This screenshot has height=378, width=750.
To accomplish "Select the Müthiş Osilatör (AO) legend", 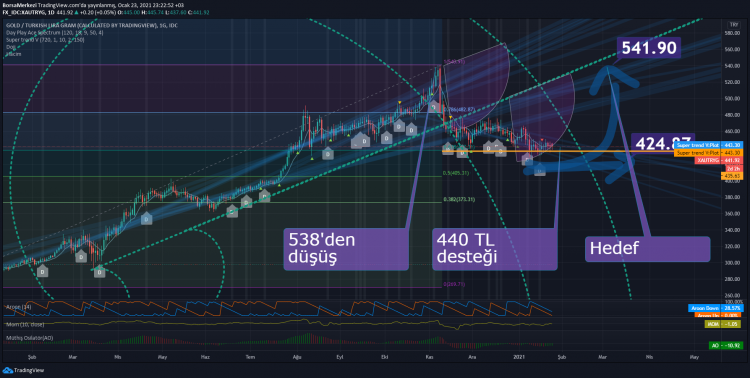I will 29,338.
